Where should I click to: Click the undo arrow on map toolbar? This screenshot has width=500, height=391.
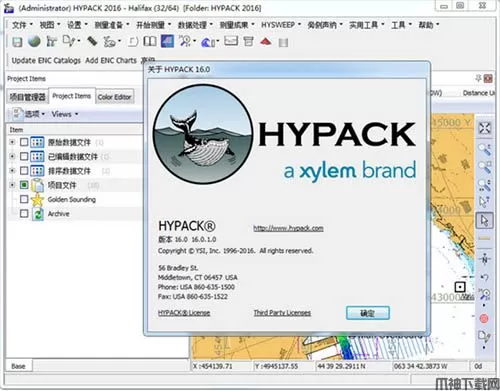click(x=484, y=277)
